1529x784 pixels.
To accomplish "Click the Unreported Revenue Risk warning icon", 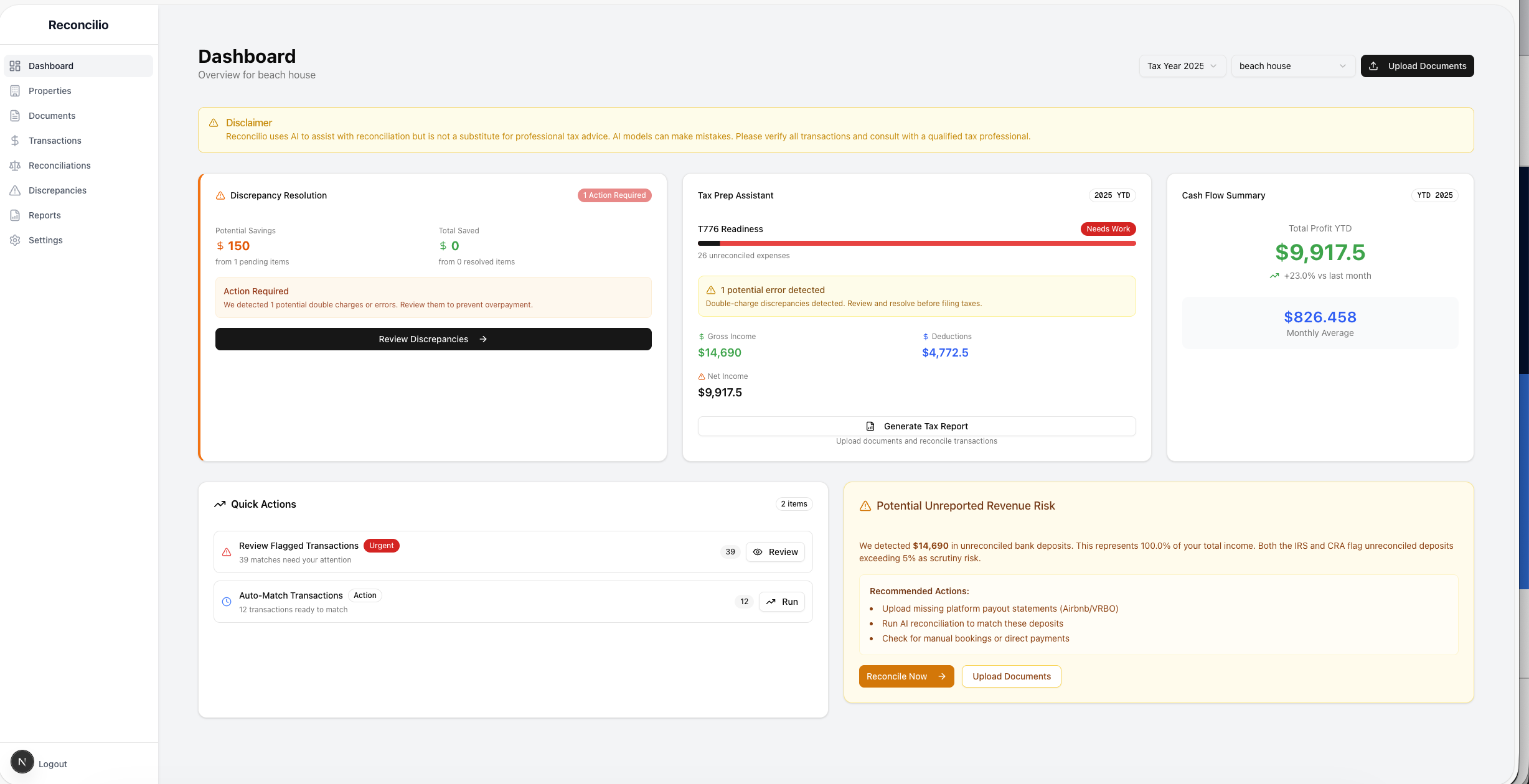I will point(865,506).
